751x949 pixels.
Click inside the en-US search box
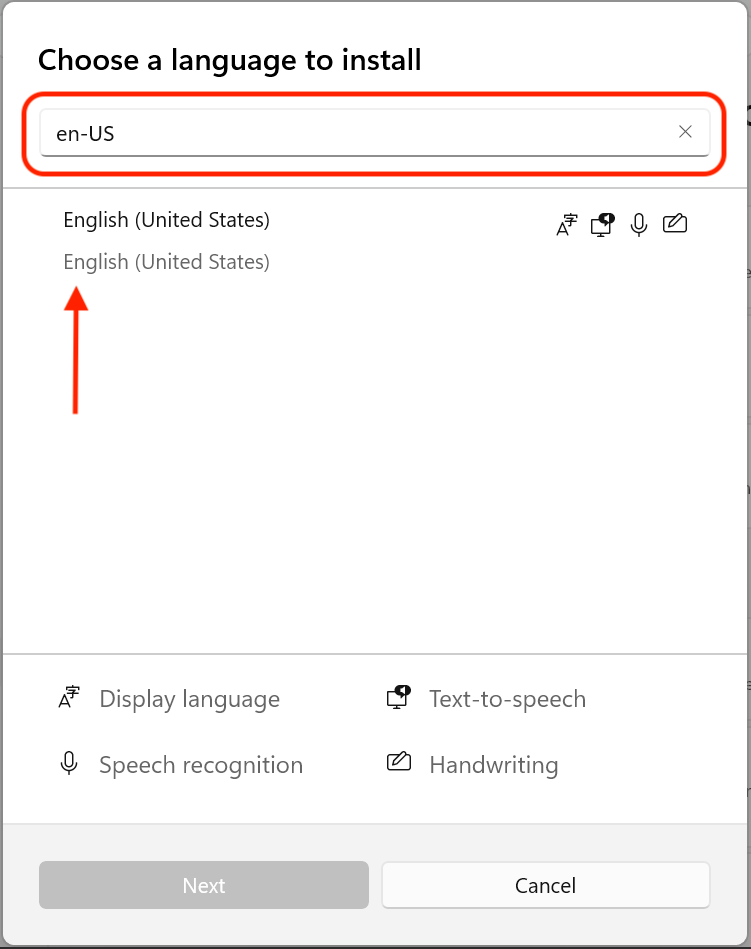300,131
